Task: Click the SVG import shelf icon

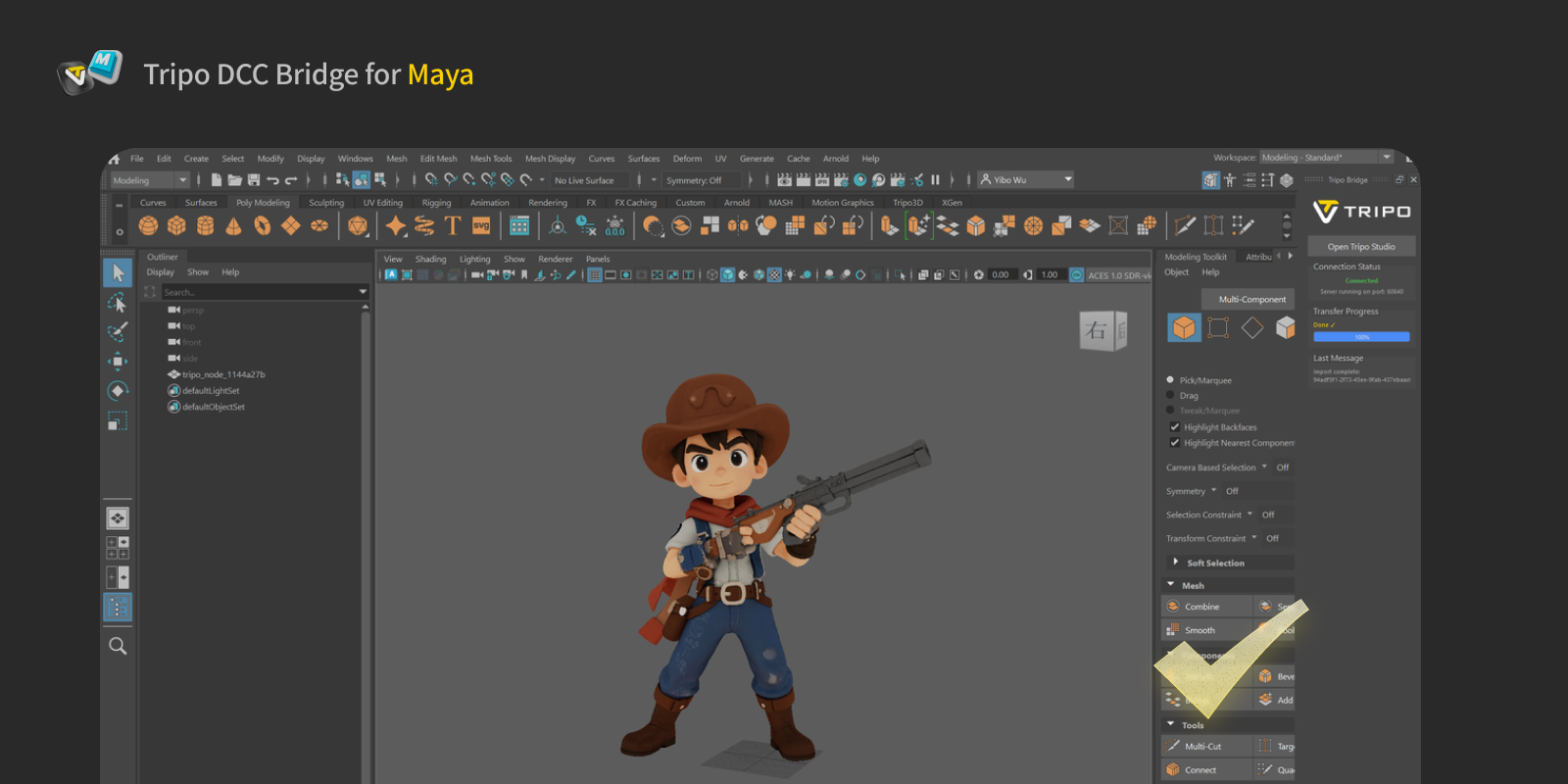Action: (x=481, y=226)
